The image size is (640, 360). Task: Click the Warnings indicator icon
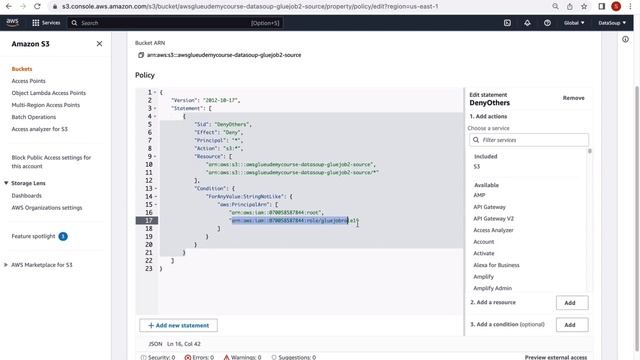coord(227,357)
